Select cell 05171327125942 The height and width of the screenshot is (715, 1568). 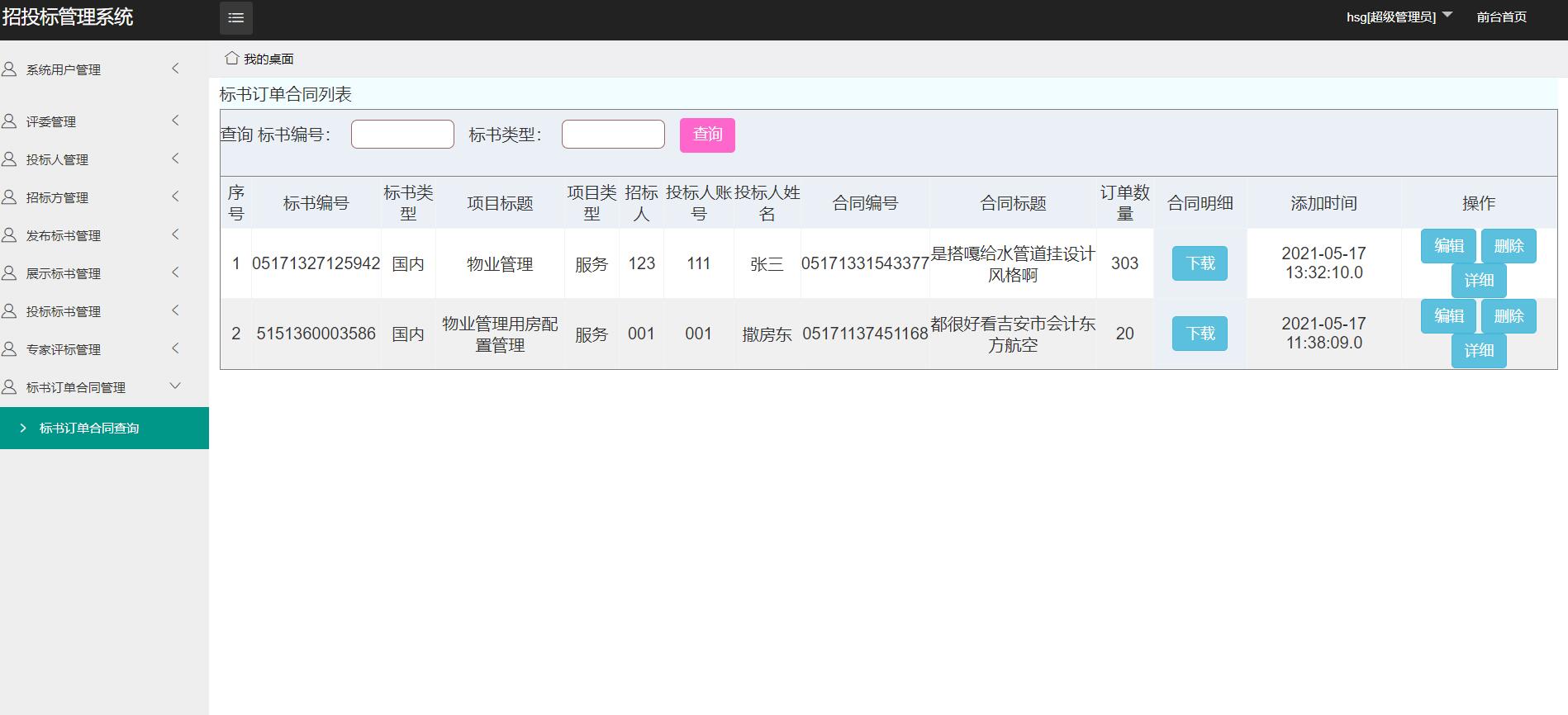[316, 263]
